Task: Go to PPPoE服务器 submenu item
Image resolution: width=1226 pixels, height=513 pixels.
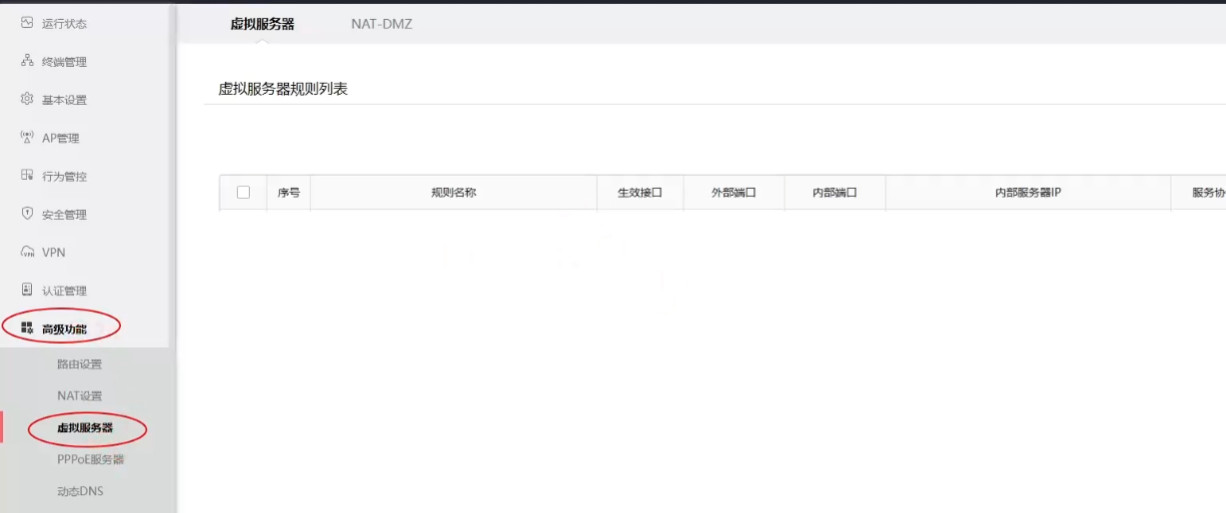Action: [x=90, y=460]
